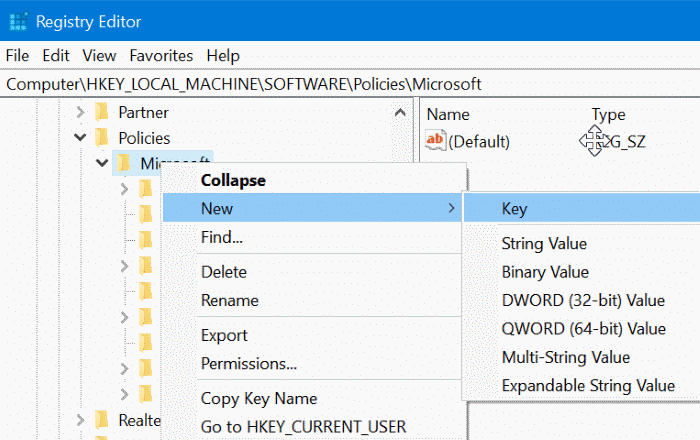This screenshot has height=440, width=700.
Task: Select Permissions... in the context menu
Action: coord(249,363)
